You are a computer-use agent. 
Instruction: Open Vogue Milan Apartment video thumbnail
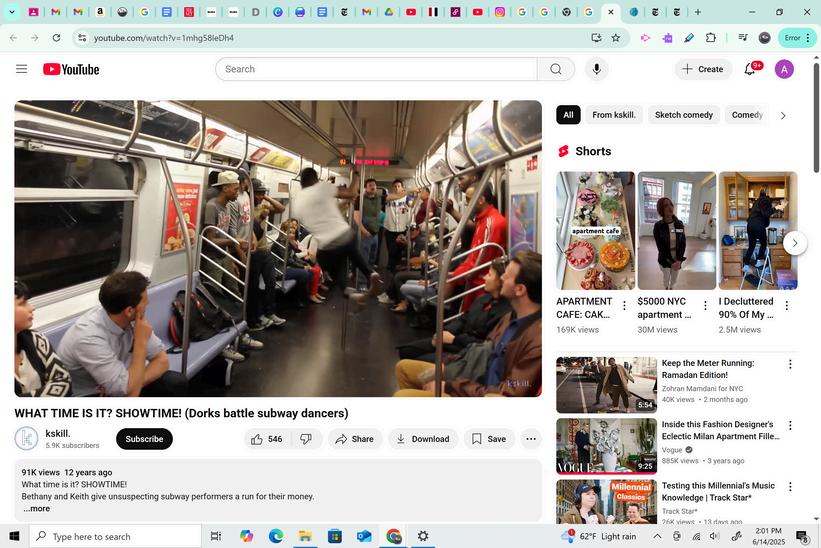pyautogui.click(x=606, y=446)
